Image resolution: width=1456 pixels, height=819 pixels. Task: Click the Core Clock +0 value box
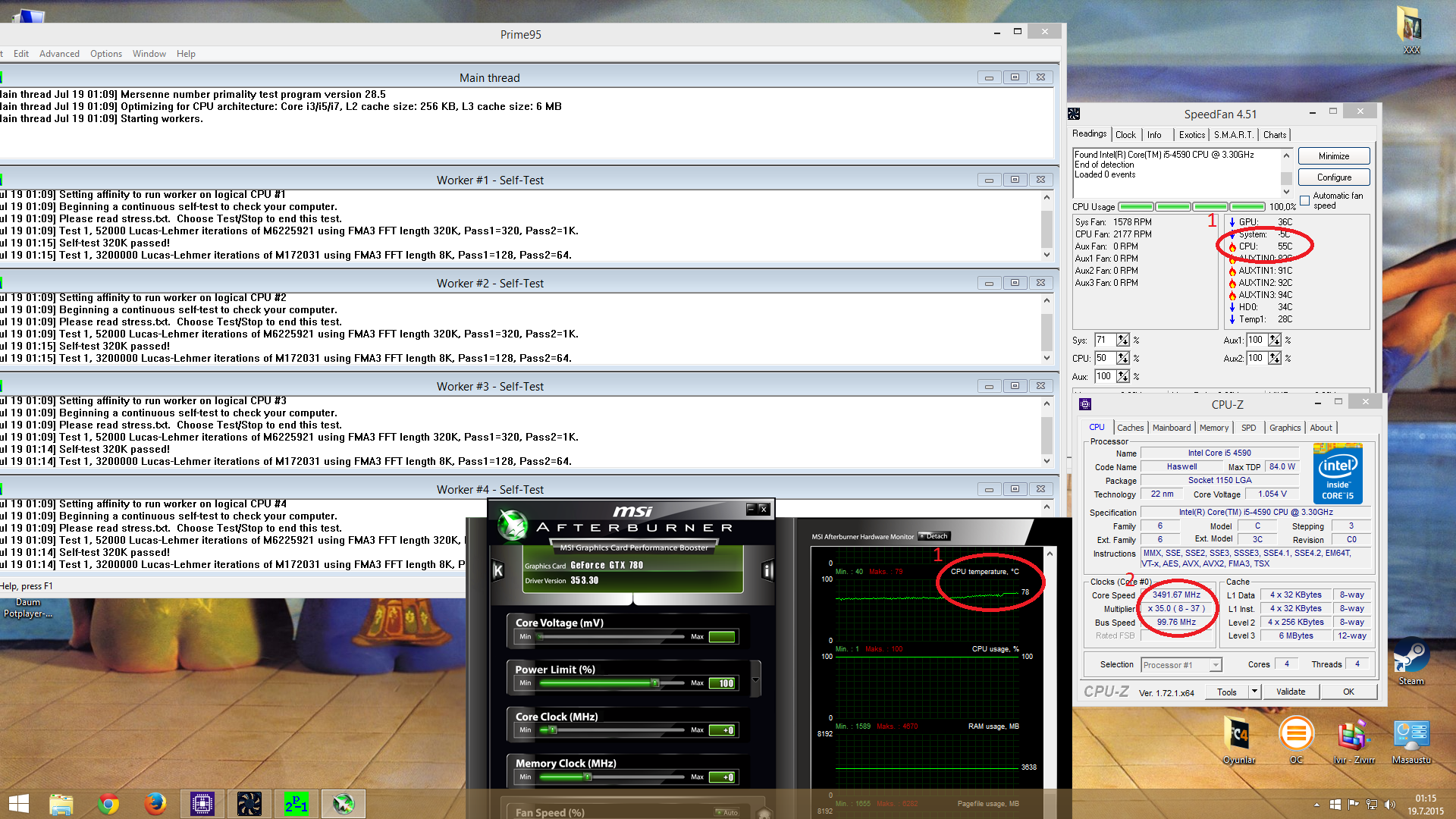(x=722, y=730)
